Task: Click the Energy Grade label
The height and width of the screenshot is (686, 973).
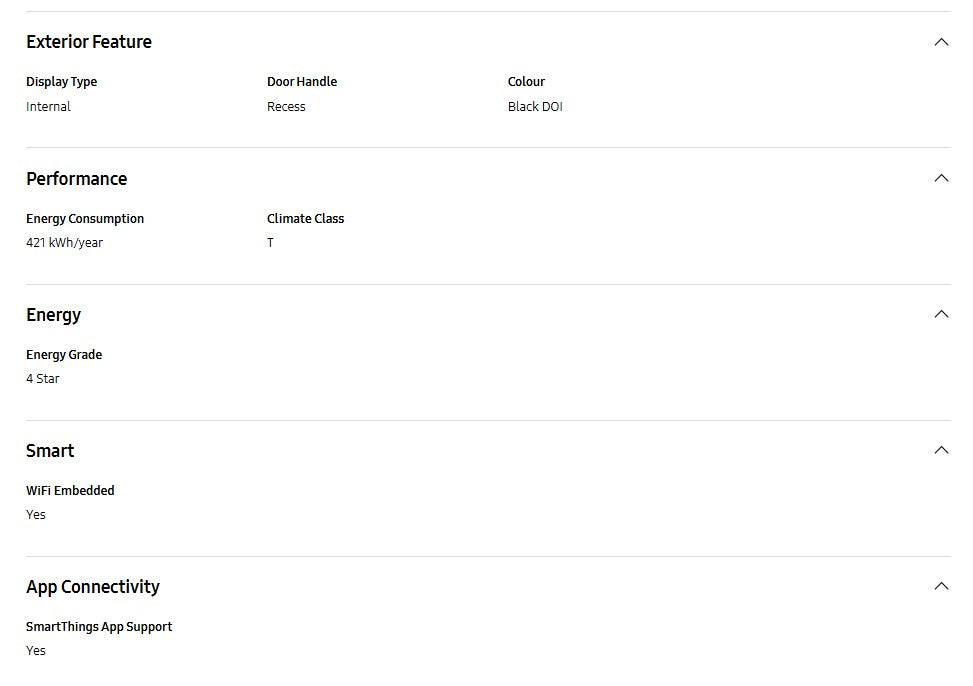Action: [x=64, y=355]
